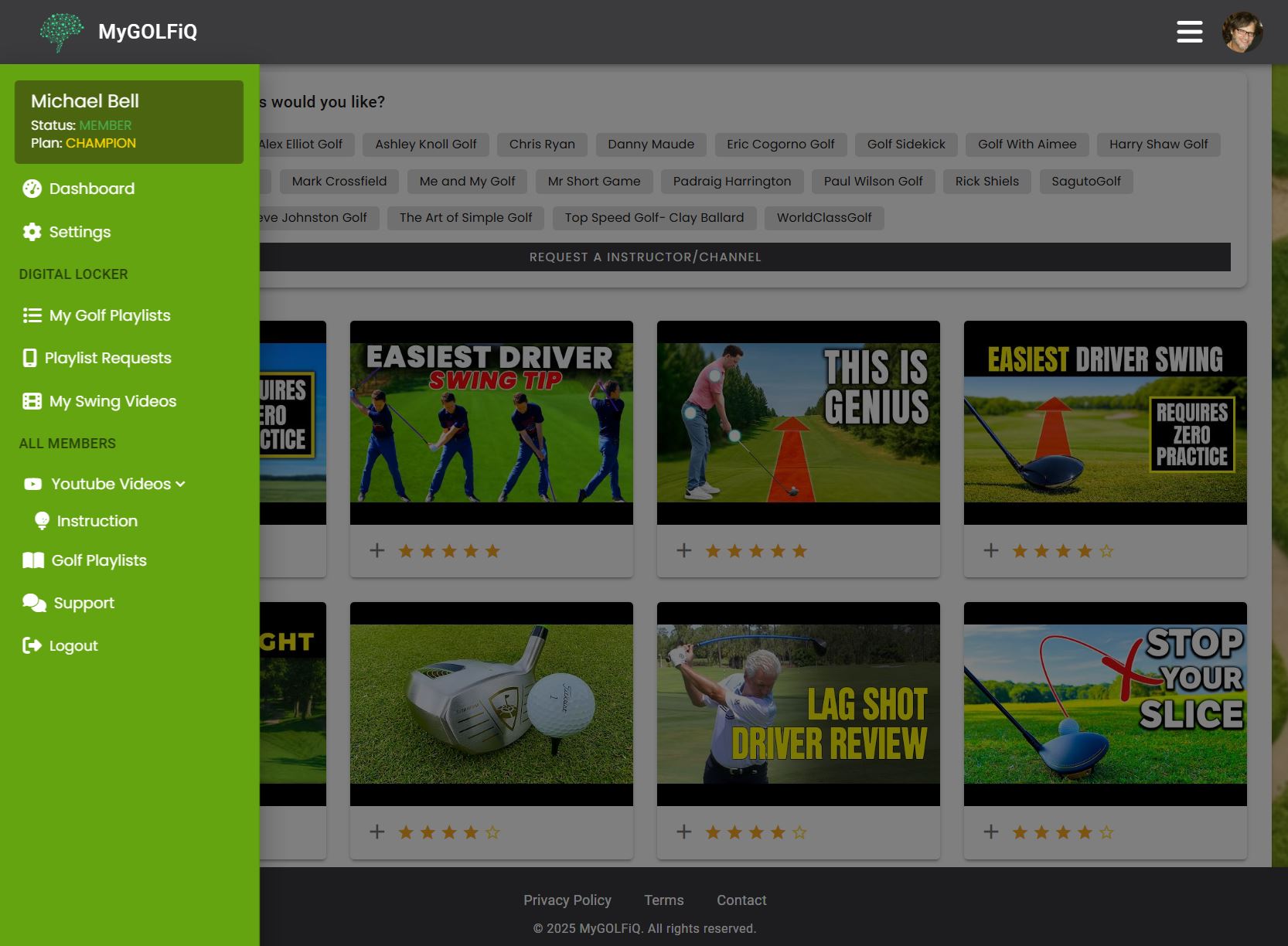Click the Support chat bubbles icon
The image size is (1288, 946).
pyautogui.click(x=35, y=603)
